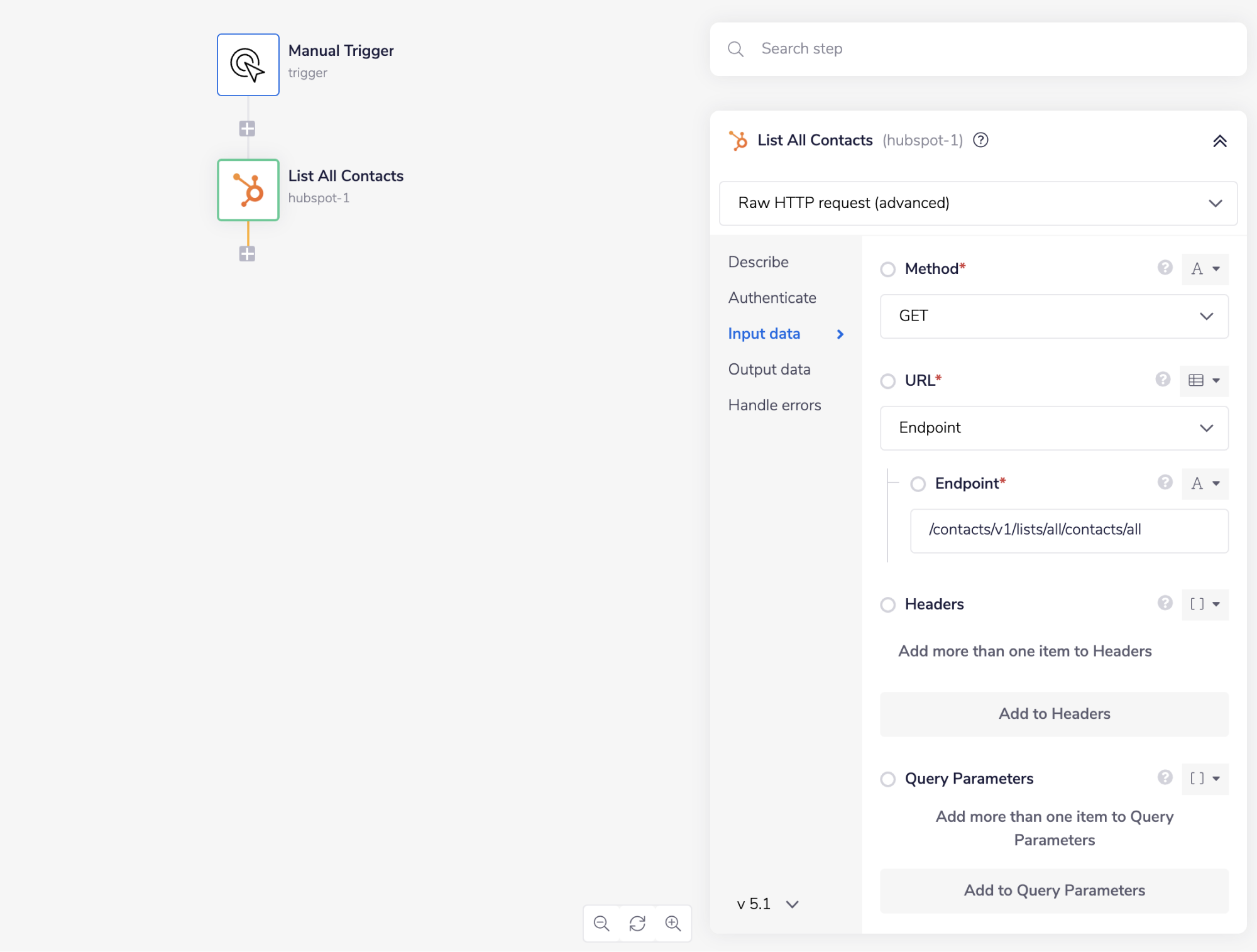
Task: Click the Add to Headers button
Action: (1054, 714)
